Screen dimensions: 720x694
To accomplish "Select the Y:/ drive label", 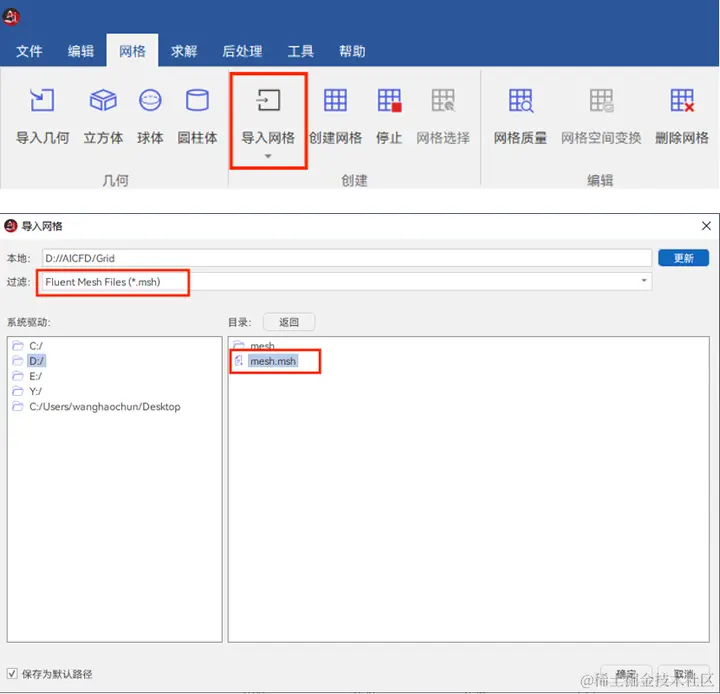I will (35, 391).
